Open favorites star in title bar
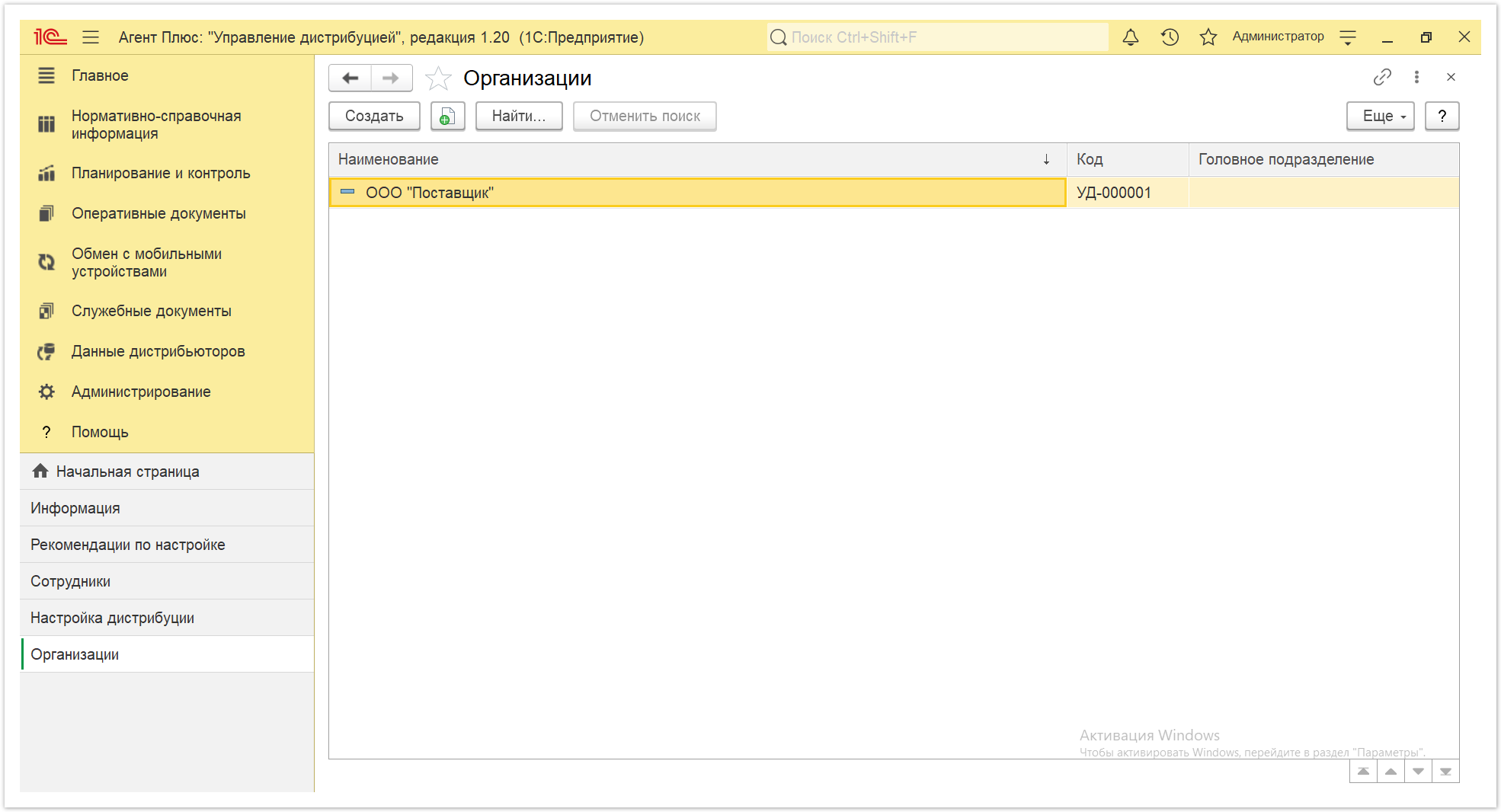This screenshot has height=812, width=1501. coord(1208,37)
